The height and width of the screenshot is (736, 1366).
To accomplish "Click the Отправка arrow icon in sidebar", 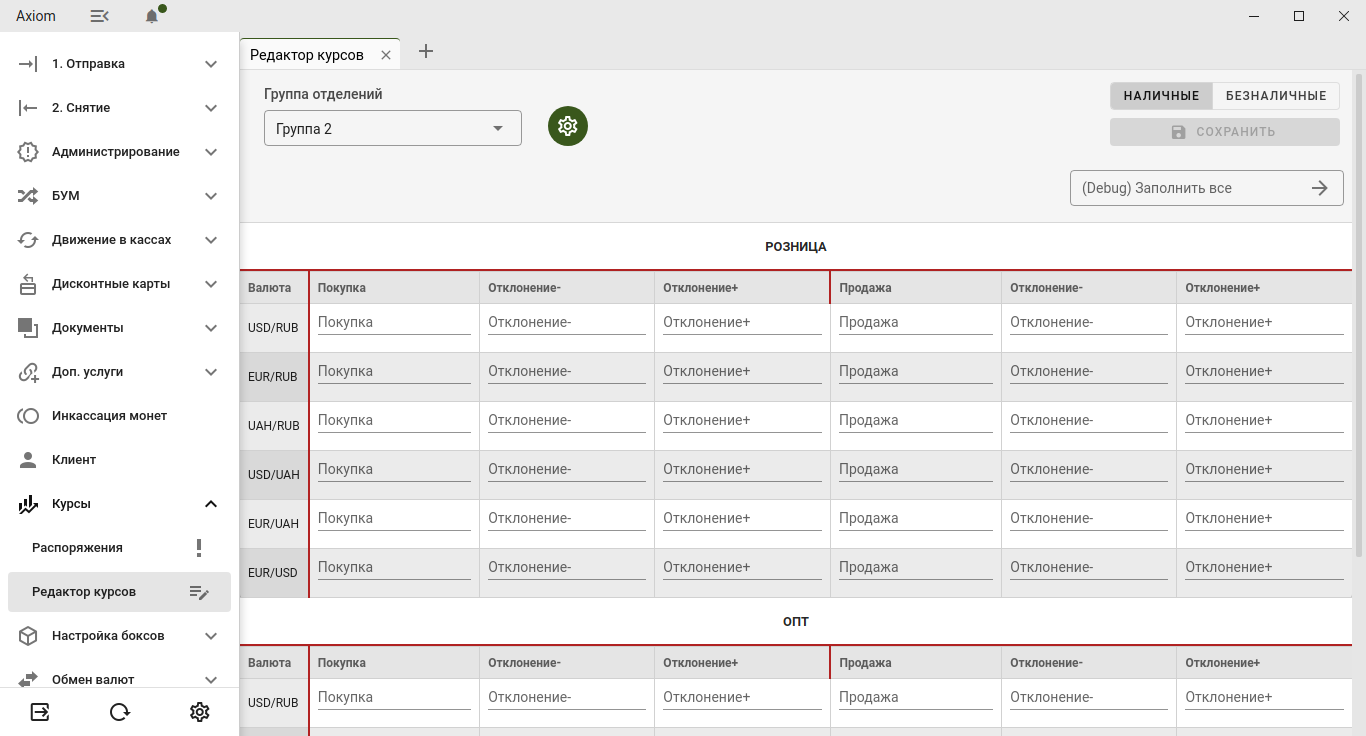I will [x=28, y=64].
